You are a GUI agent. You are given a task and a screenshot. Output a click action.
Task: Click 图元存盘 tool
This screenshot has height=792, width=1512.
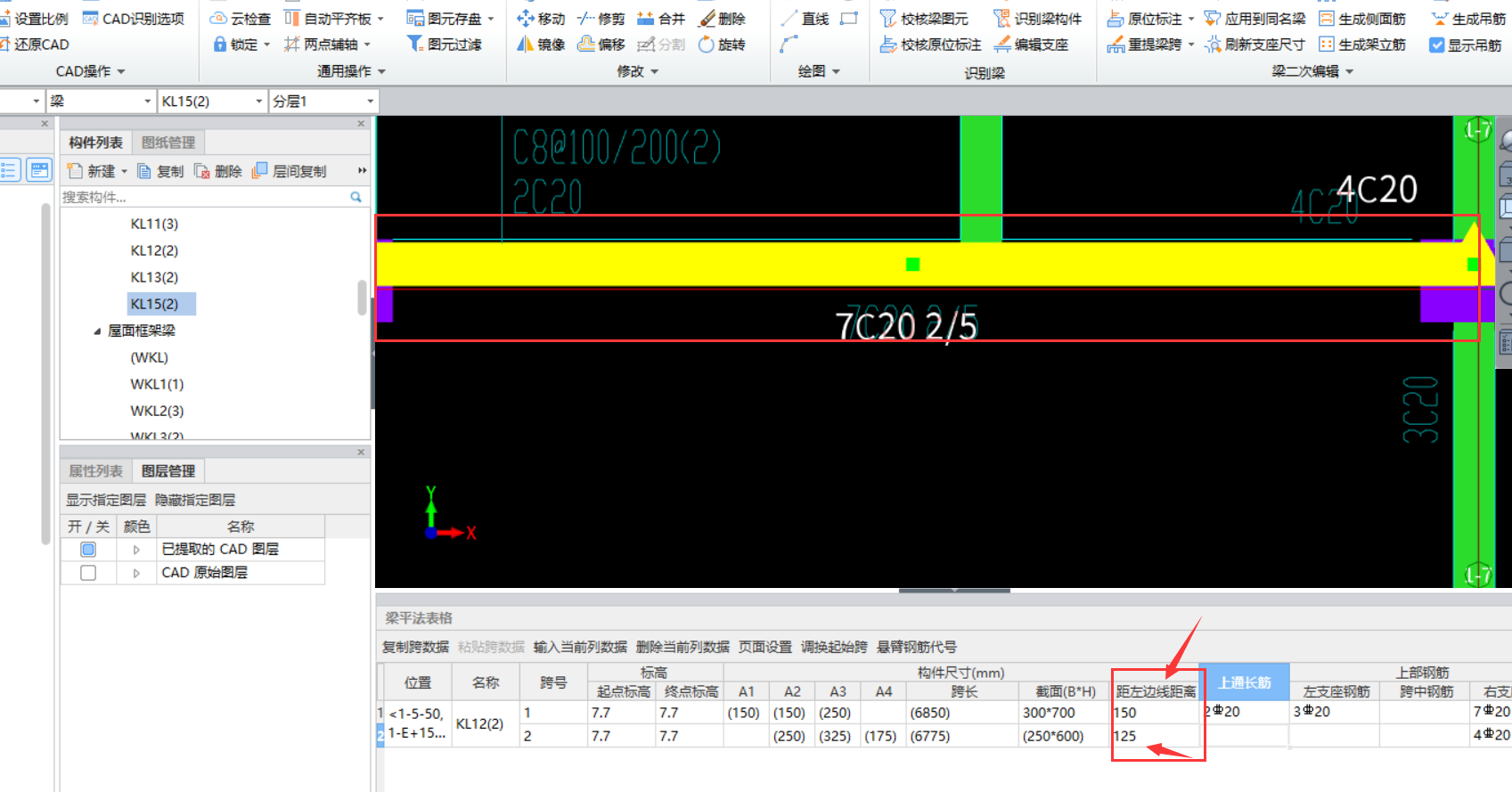444,18
